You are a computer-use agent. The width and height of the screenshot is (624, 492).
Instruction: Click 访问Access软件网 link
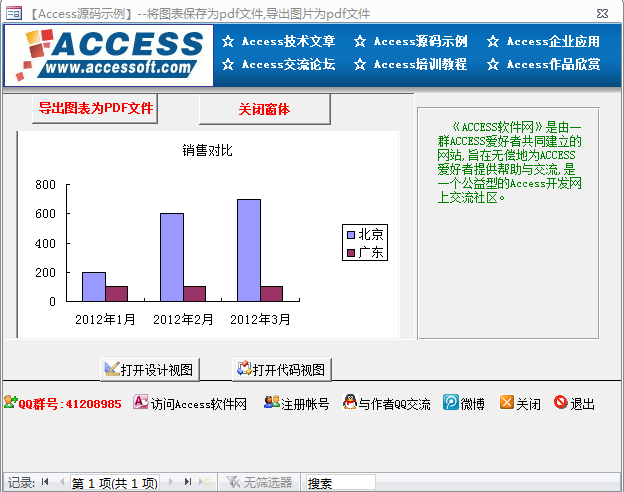coord(199,404)
